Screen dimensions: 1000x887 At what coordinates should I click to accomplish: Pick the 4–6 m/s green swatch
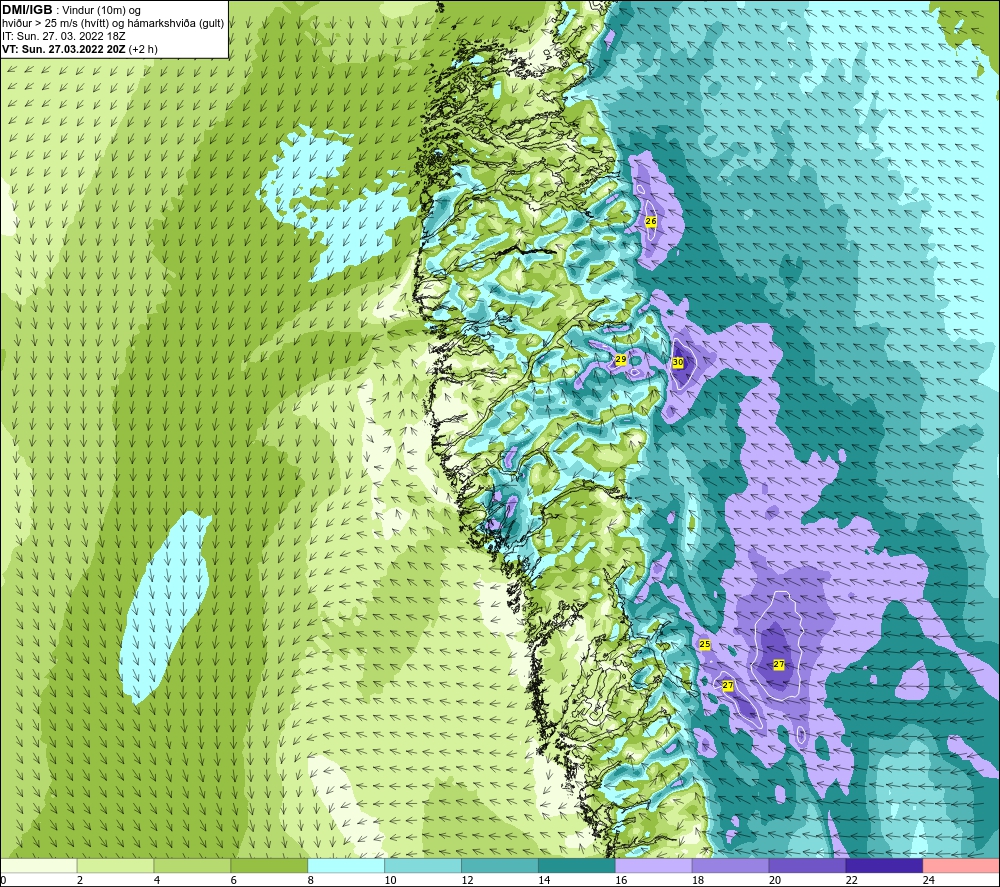192,865
